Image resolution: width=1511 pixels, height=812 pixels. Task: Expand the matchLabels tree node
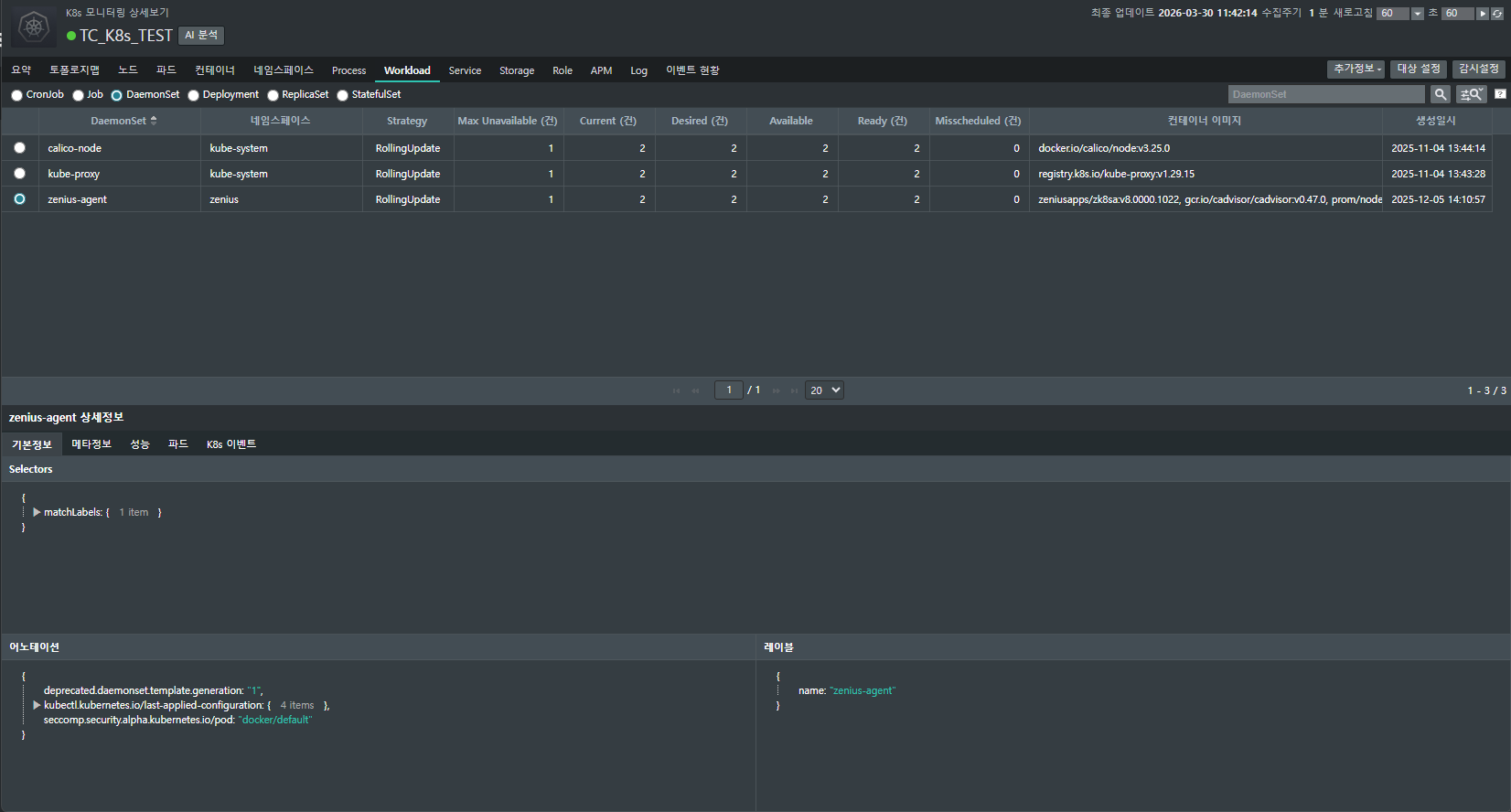37,512
